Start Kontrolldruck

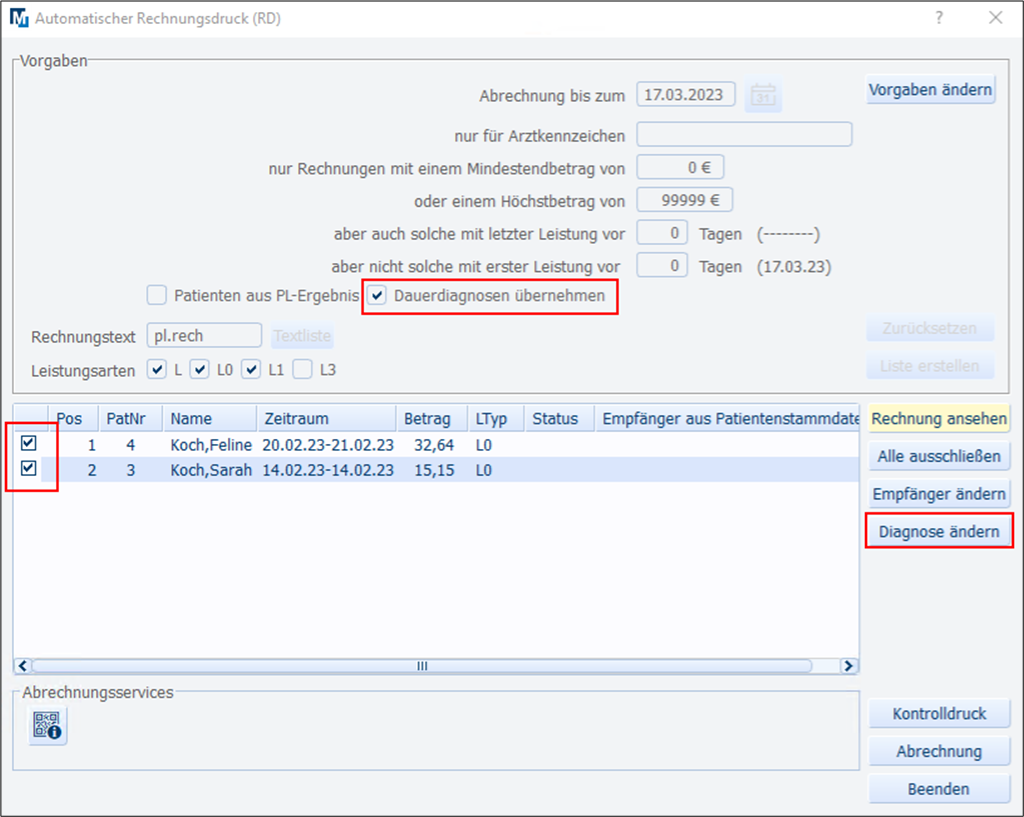pos(939,714)
